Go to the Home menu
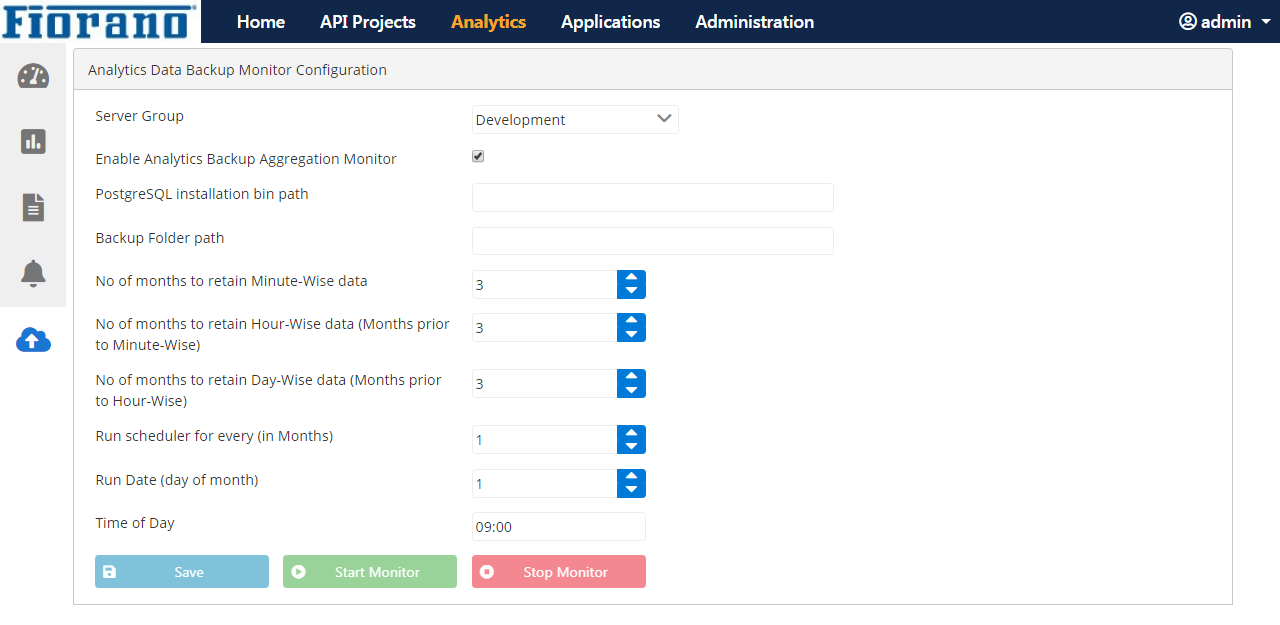1280x625 pixels. click(261, 22)
